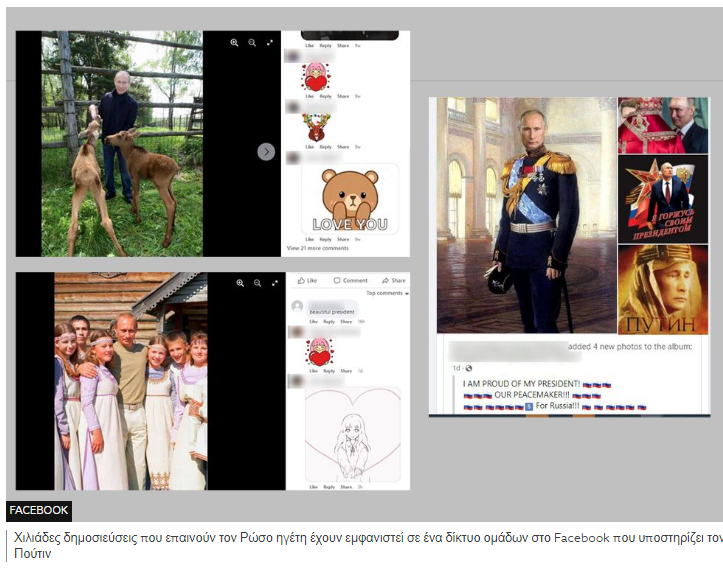Share the group photo post

394,280
